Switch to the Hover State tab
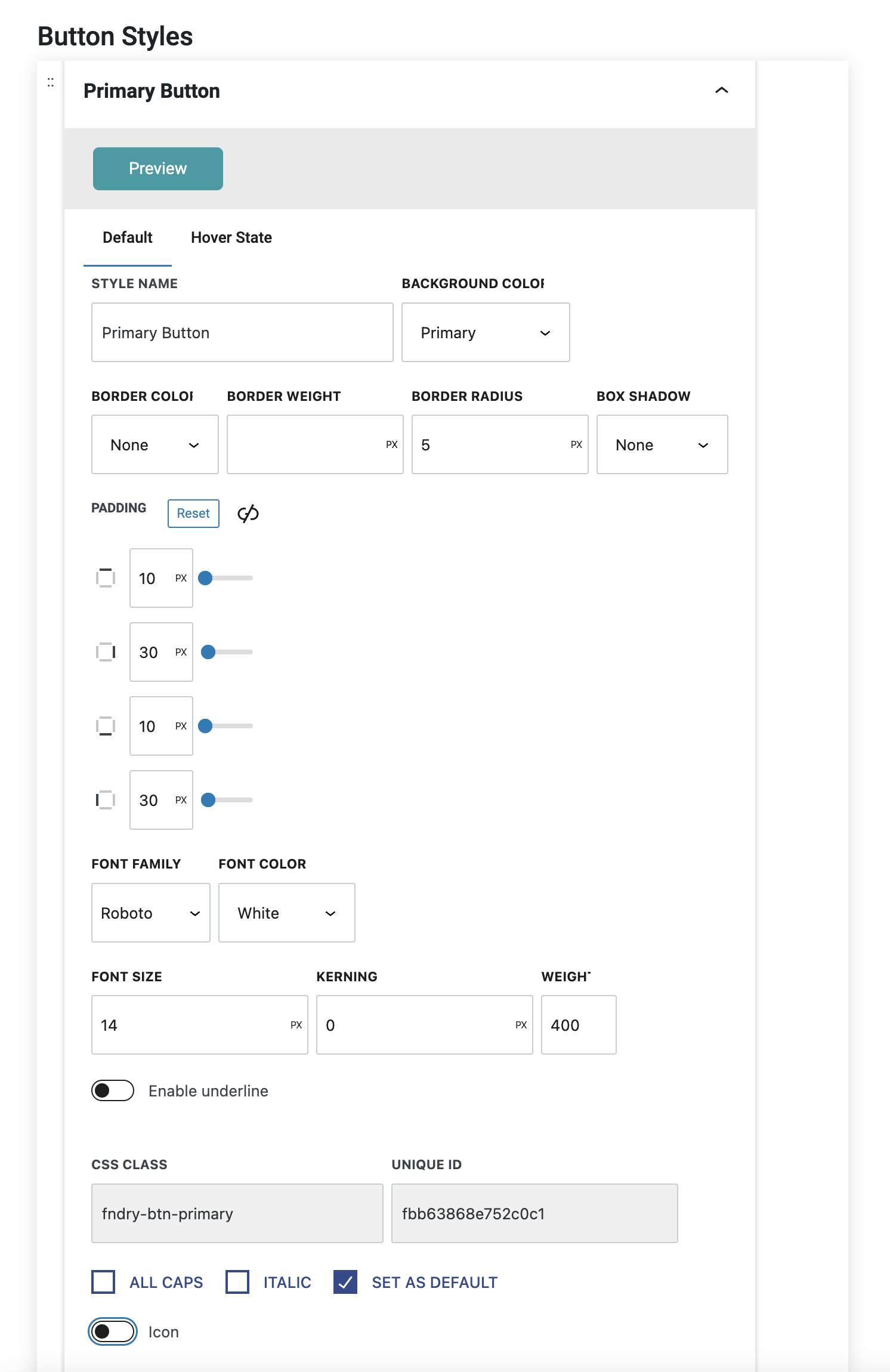Screen dimensions: 890x1372 (x=231, y=237)
